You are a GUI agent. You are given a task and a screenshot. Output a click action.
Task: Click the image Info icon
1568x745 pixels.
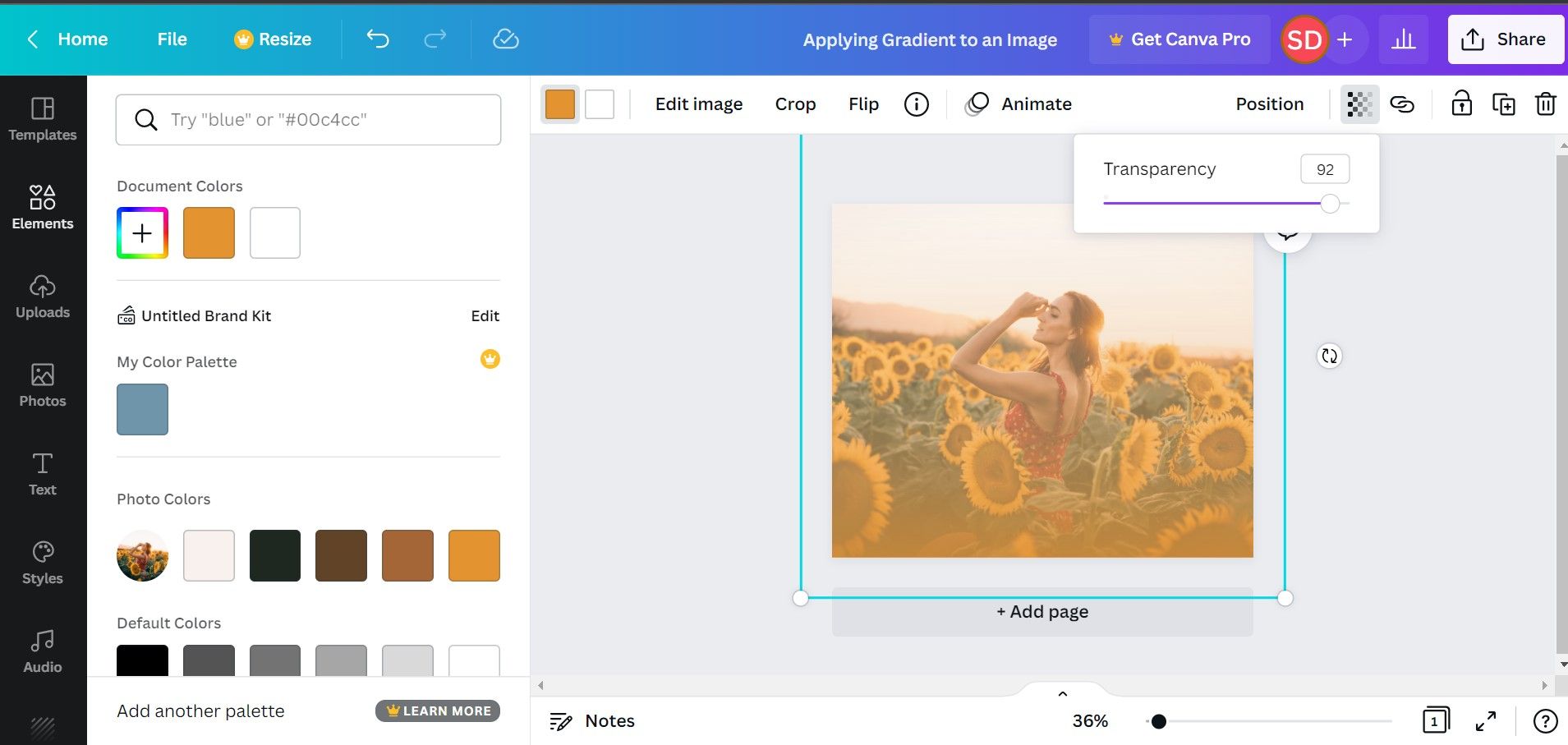point(917,104)
